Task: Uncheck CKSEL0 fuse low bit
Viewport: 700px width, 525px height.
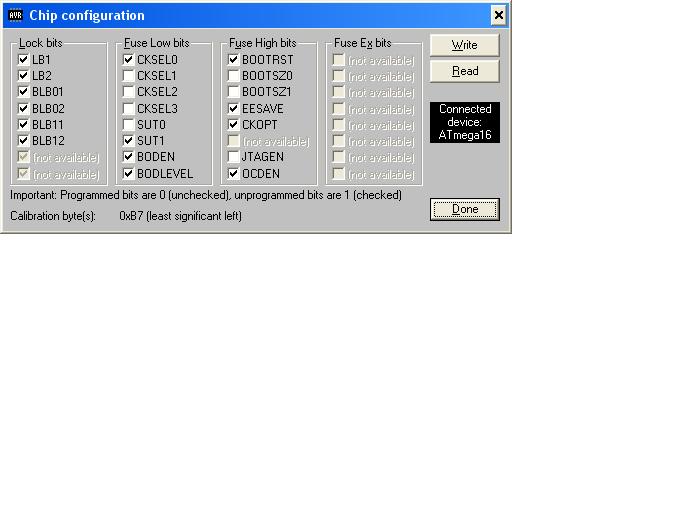Action: pos(128,59)
